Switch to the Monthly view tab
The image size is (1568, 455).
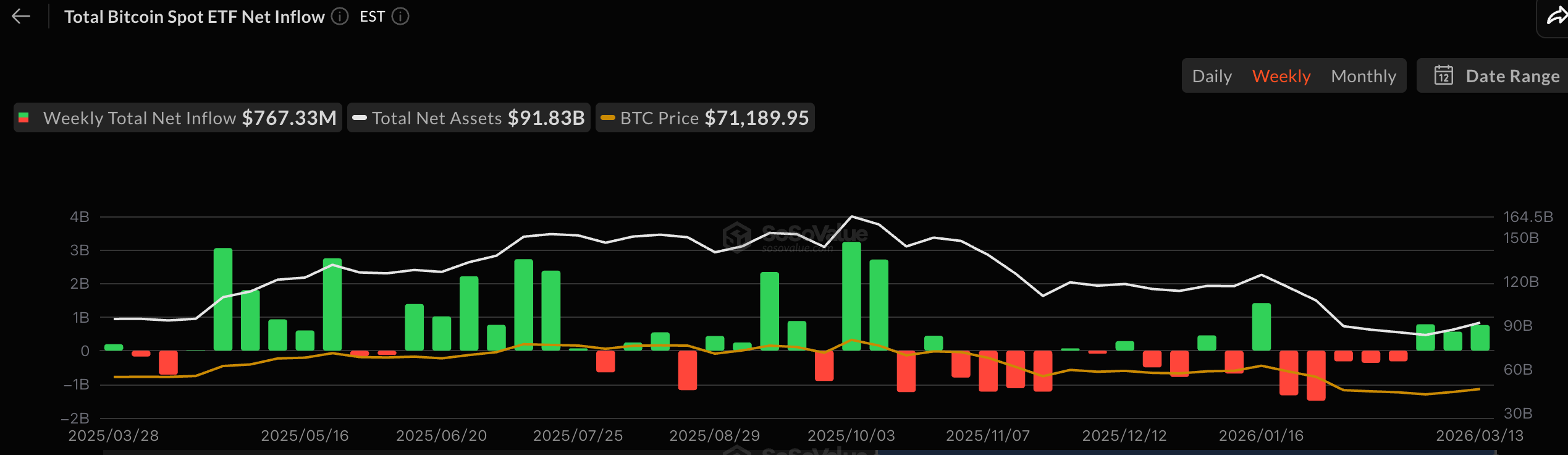pos(1363,76)
